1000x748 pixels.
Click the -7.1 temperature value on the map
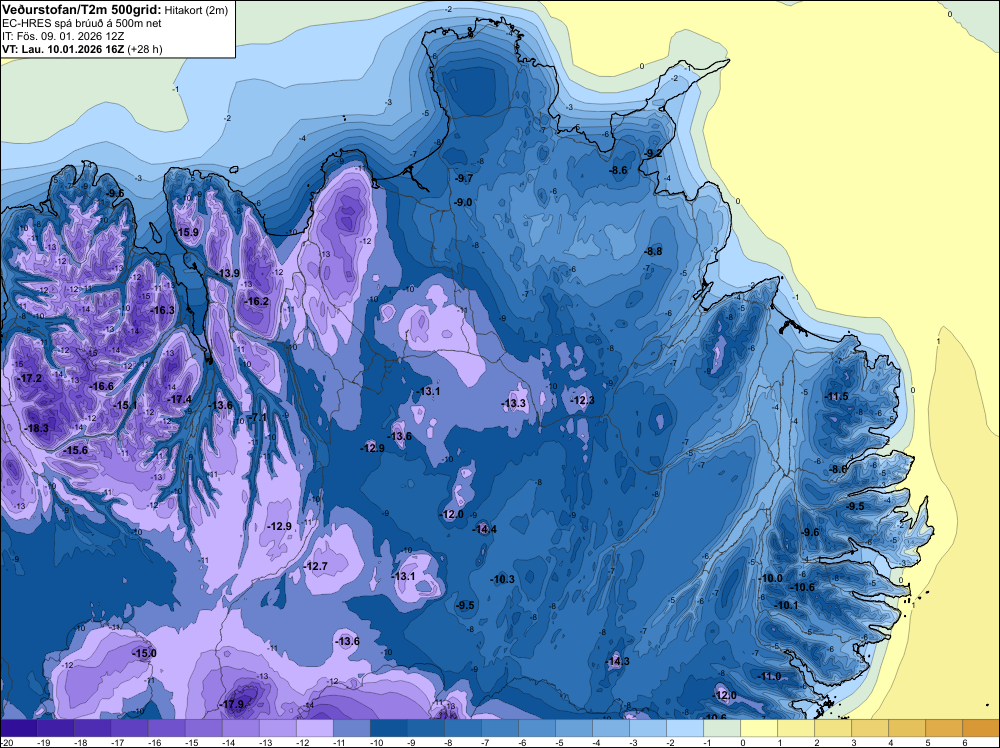point(258,417)
